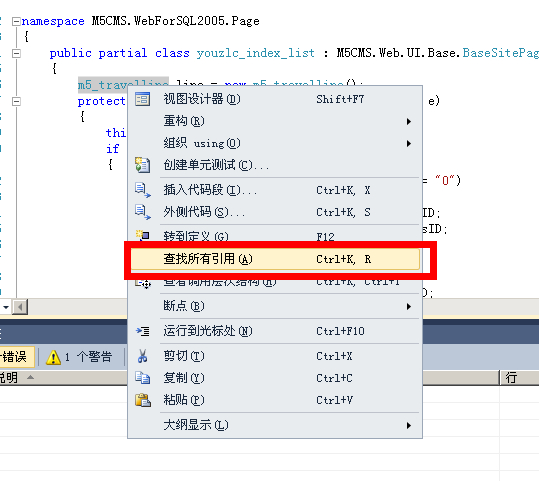Click the View Designer icon in context menu

[x=142, y=99]
